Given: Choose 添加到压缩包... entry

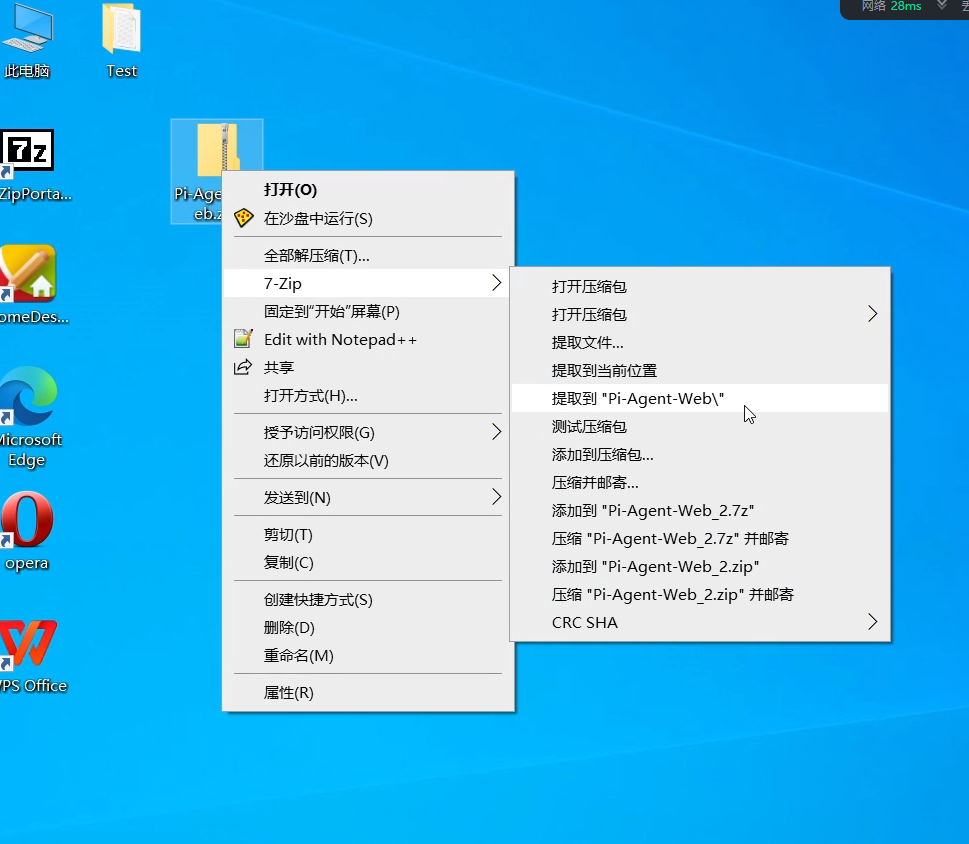Looking at the screenshot, I should click(x=700, y=455).
